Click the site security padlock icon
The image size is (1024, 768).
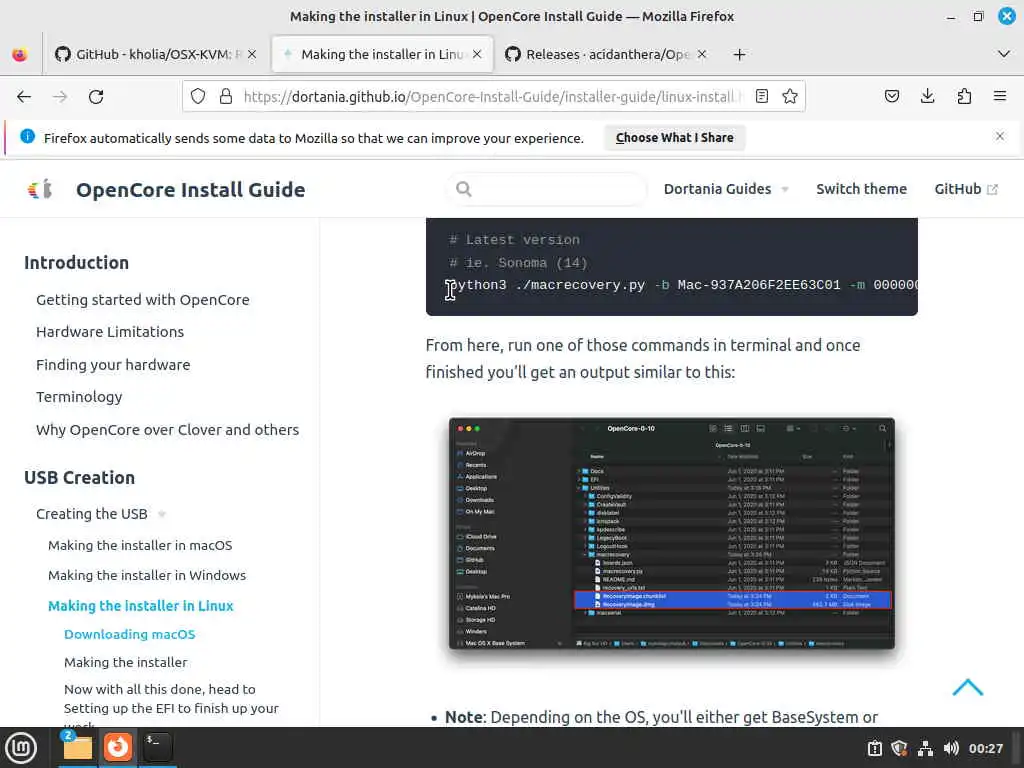[x=226, y=97]
